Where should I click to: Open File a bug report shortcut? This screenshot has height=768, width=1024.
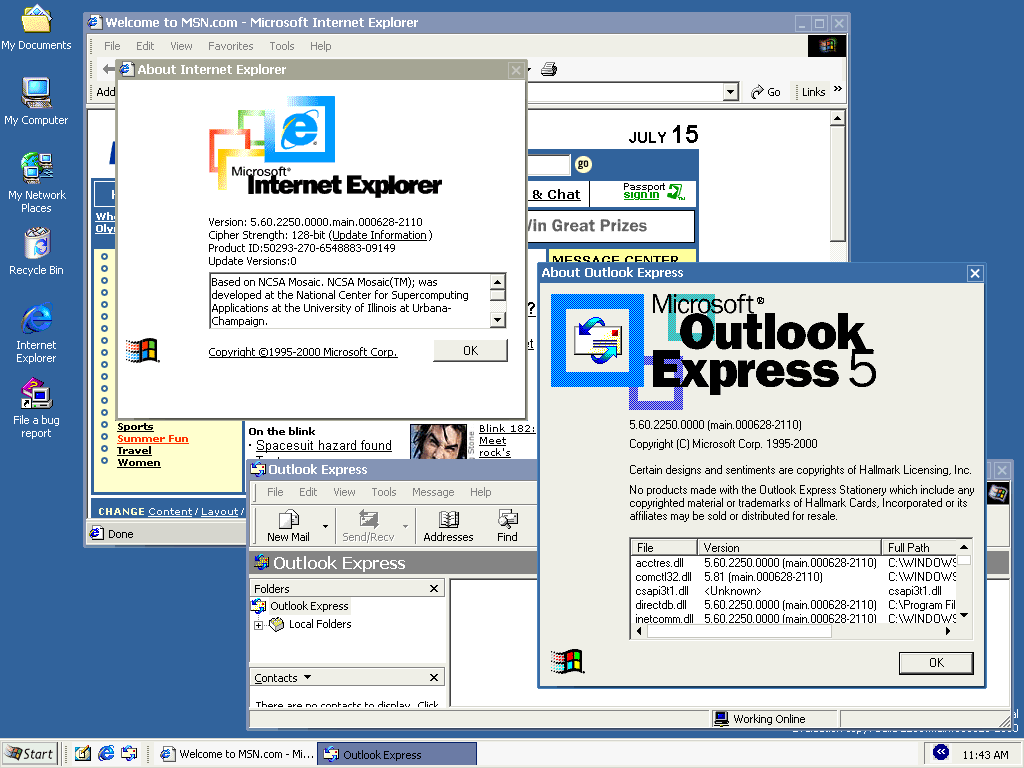pyautogui.click(x=36, y=408)
